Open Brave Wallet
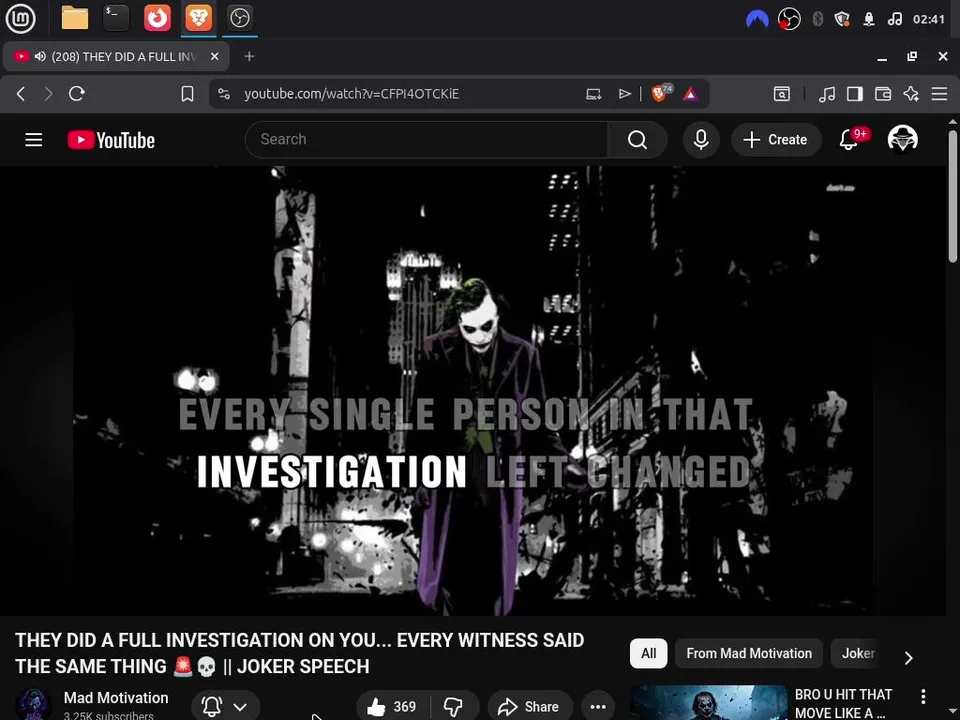 [883, 94]
